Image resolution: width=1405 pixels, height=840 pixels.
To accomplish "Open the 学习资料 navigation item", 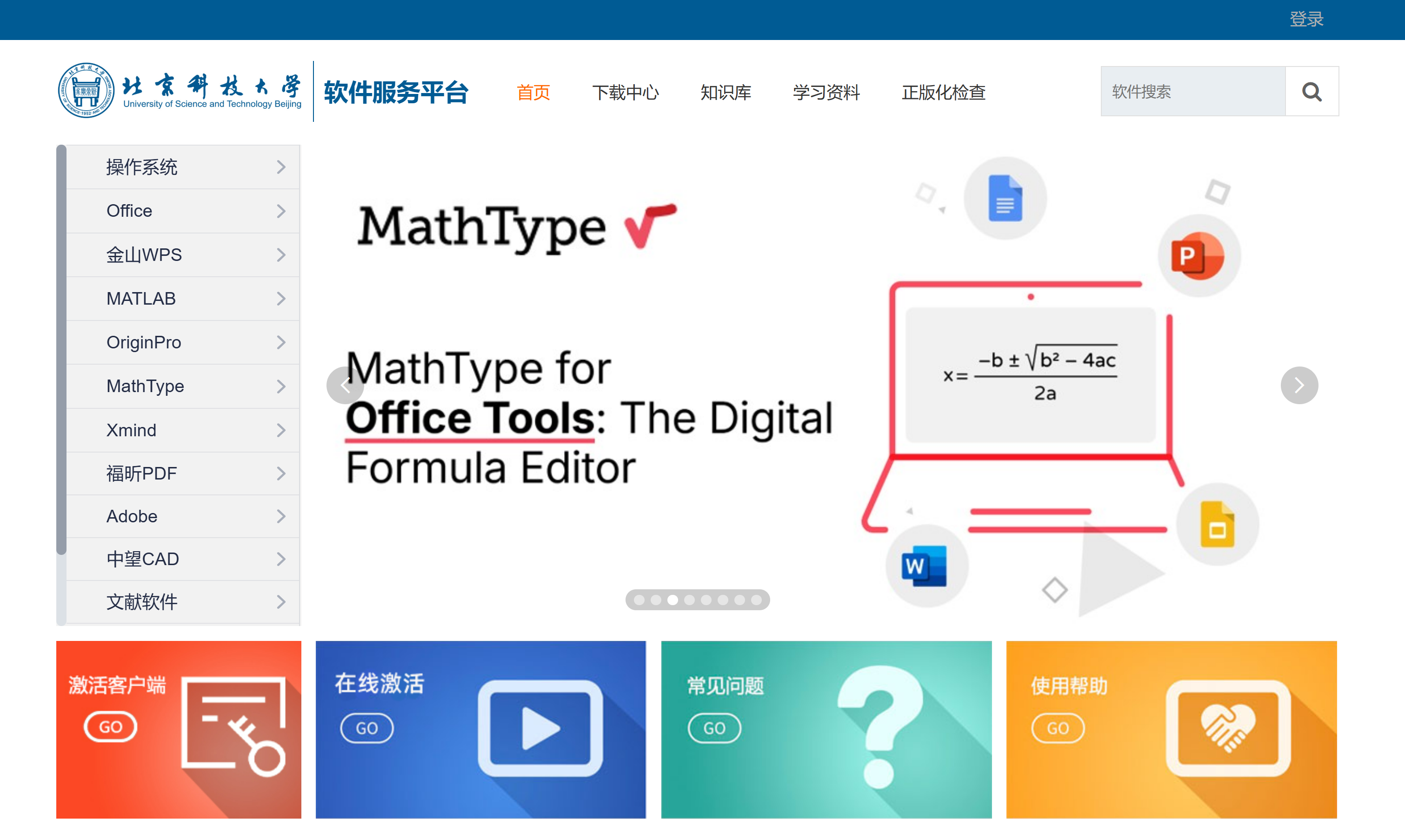I will [826, 92].
